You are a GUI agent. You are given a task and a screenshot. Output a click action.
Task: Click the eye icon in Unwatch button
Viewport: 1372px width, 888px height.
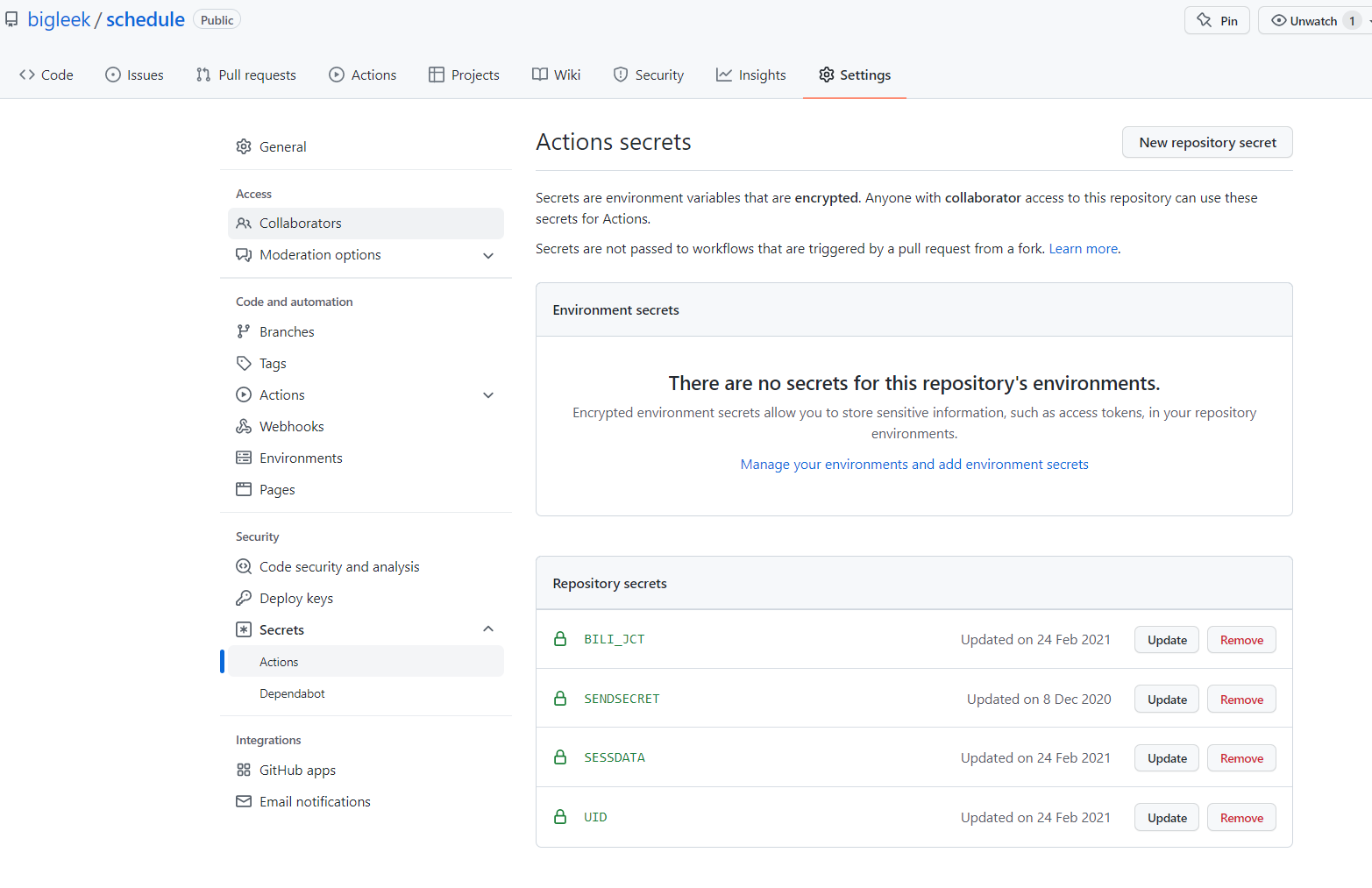point(1279,20)
